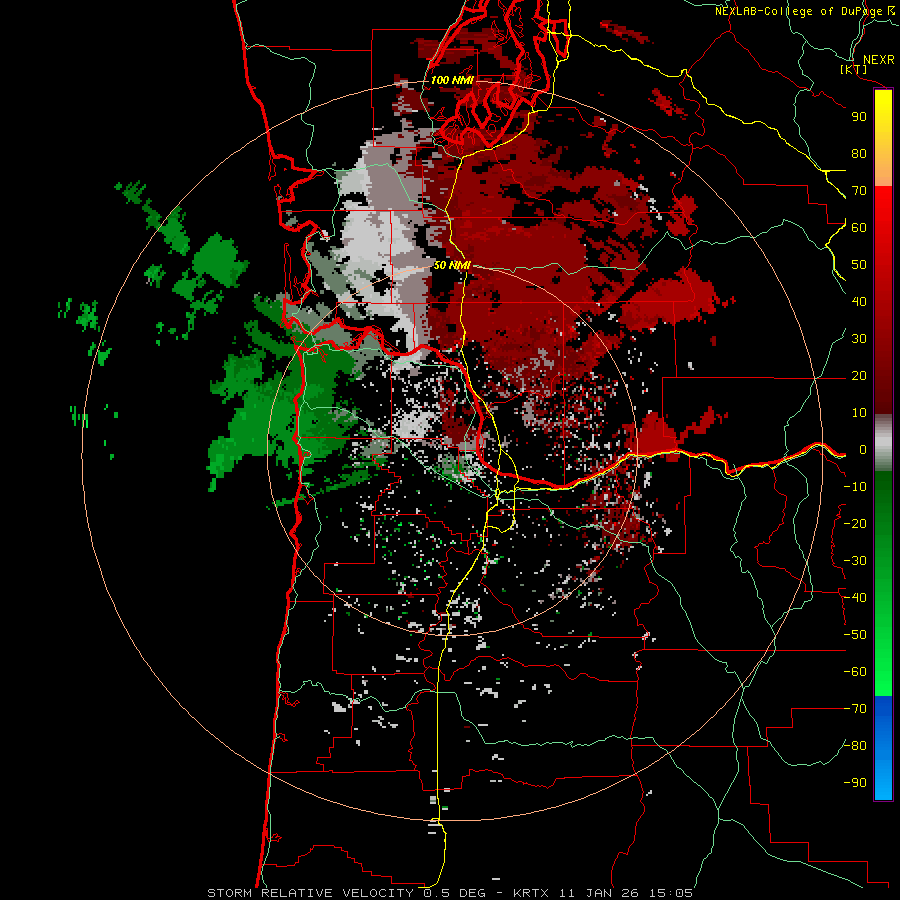
Task: Click the "10" velocity scale value
Action: (859, 413)
